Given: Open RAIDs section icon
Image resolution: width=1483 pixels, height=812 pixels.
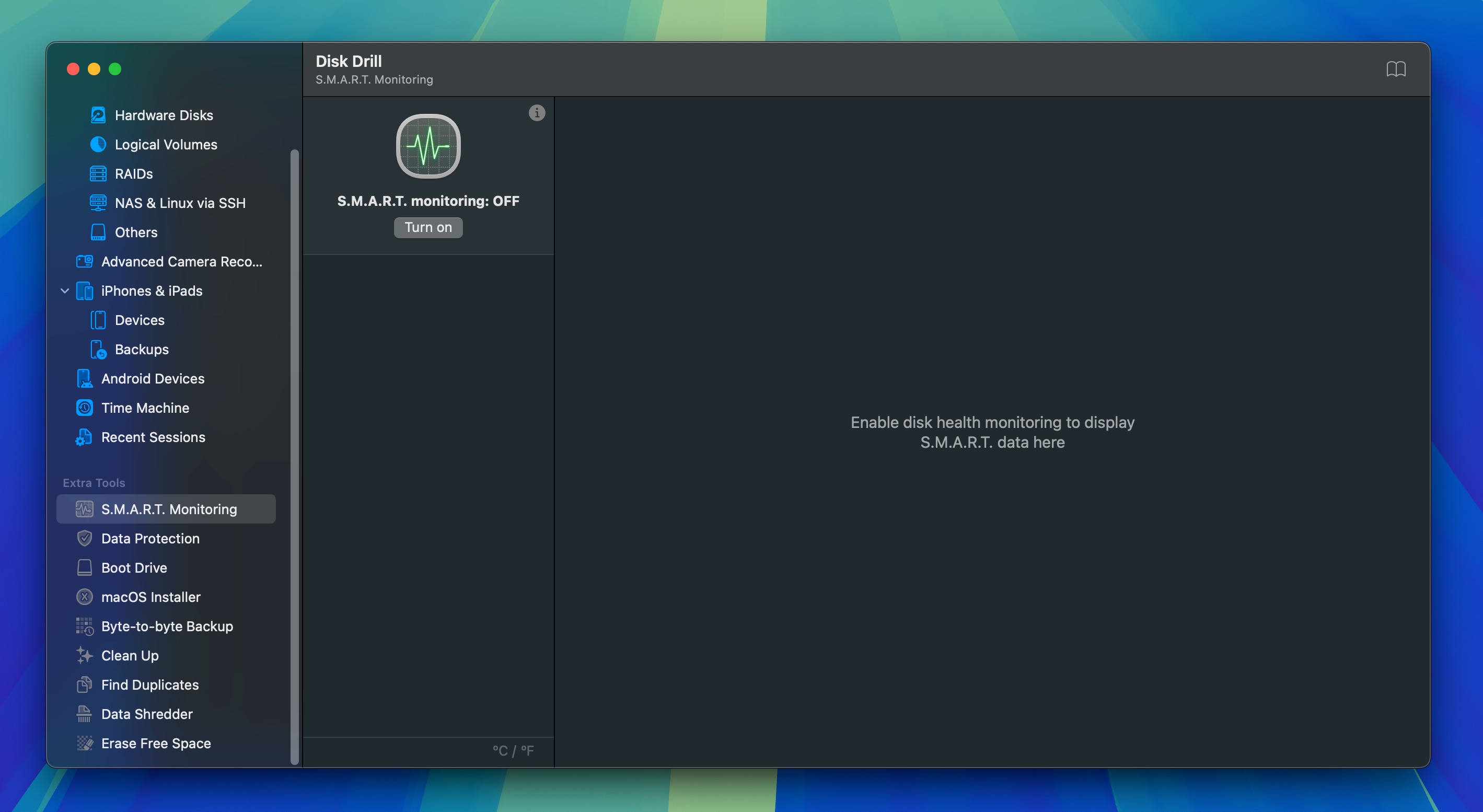Looking at the screenshot, I should (x=98, y=174).
